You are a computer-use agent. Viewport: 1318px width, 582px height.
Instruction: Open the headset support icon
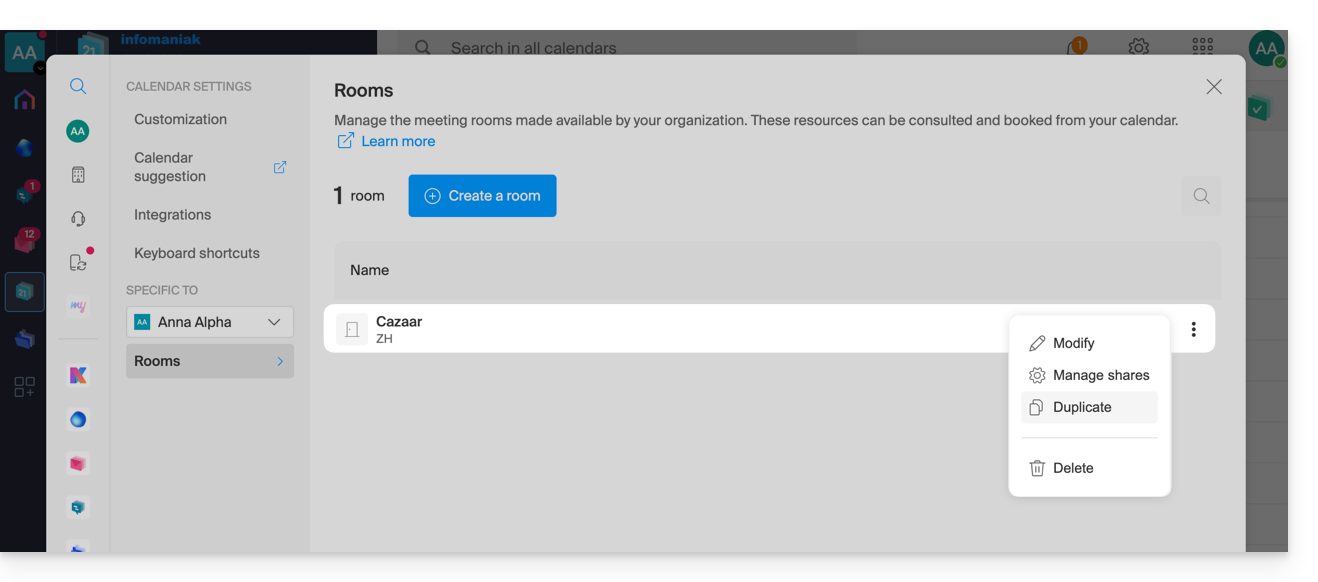(78, 219)
